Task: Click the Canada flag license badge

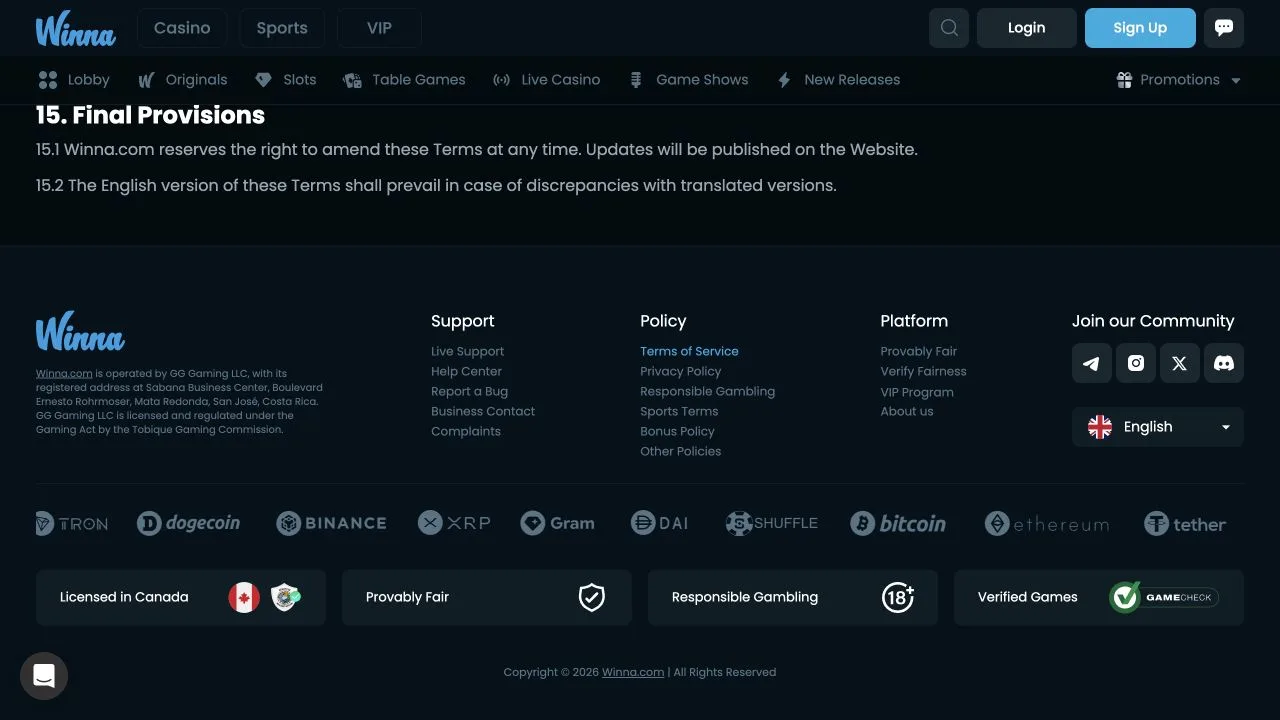Action: pos(244,597)
